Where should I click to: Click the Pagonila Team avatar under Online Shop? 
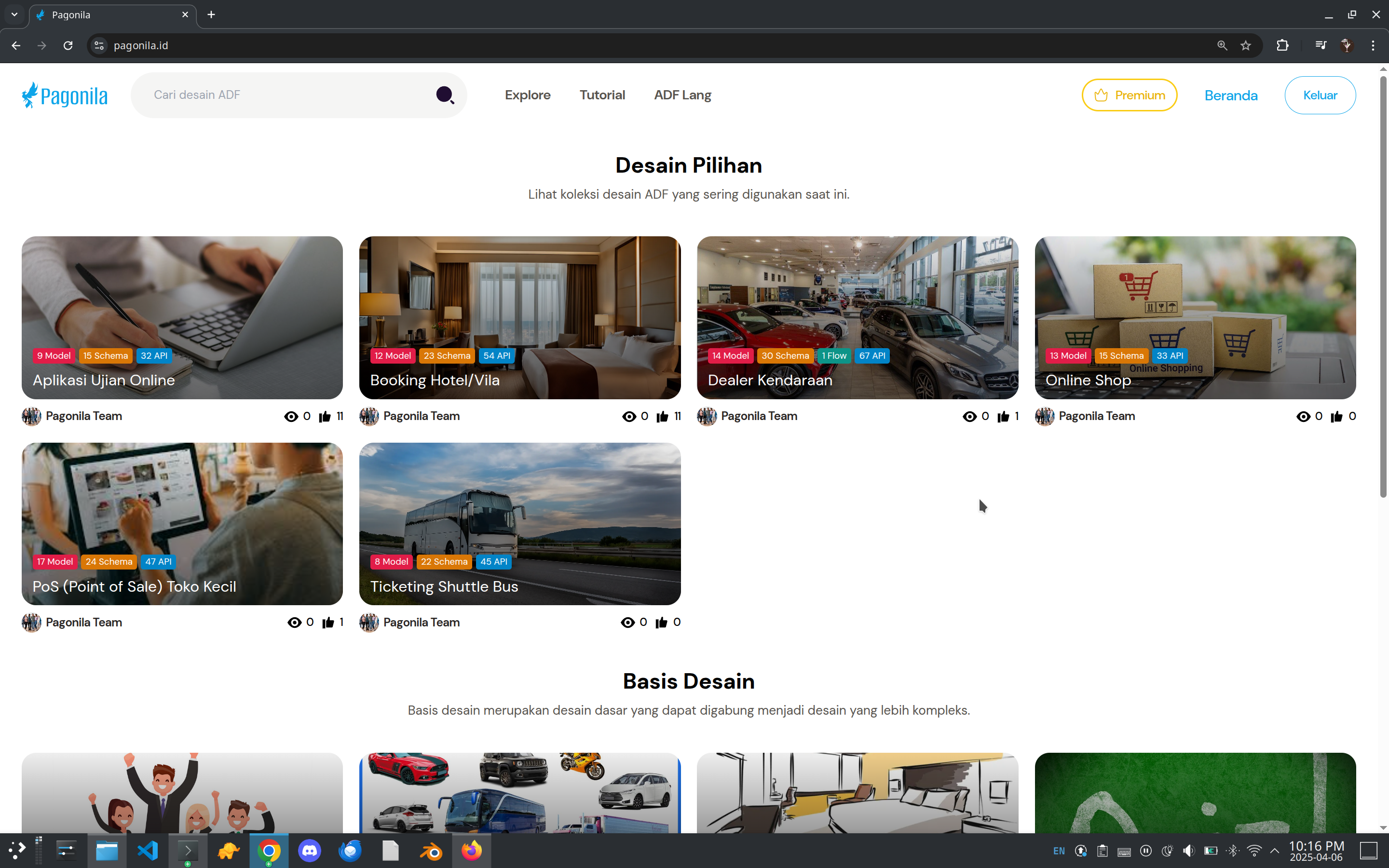(x=1044, y=416)
